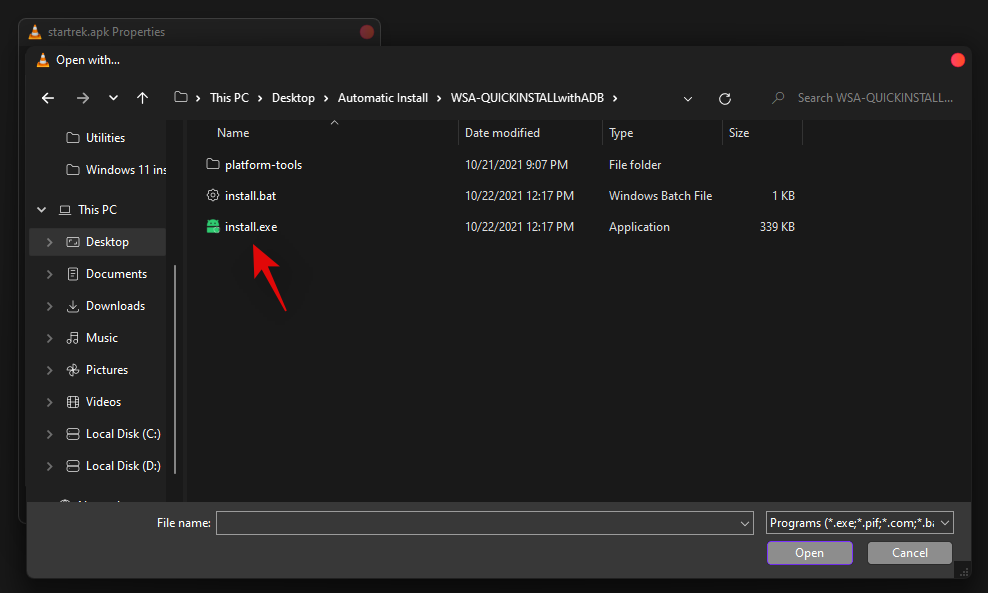The height and width of the screenshot is (593, 988).
Task: Collapse the This PC tree node
Action: [41, 210]
